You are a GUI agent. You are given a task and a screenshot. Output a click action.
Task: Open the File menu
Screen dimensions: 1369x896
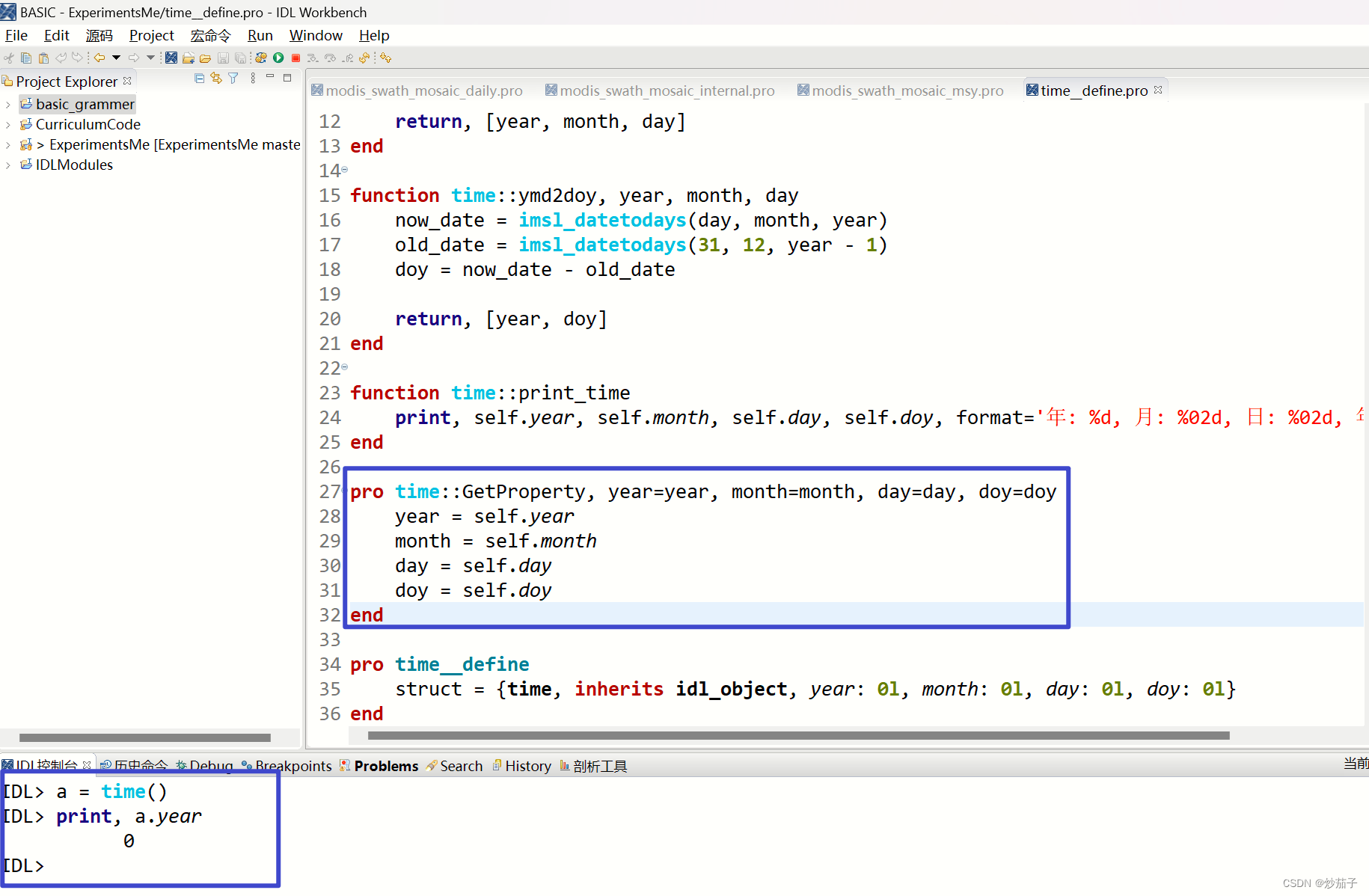click(16, 35)
